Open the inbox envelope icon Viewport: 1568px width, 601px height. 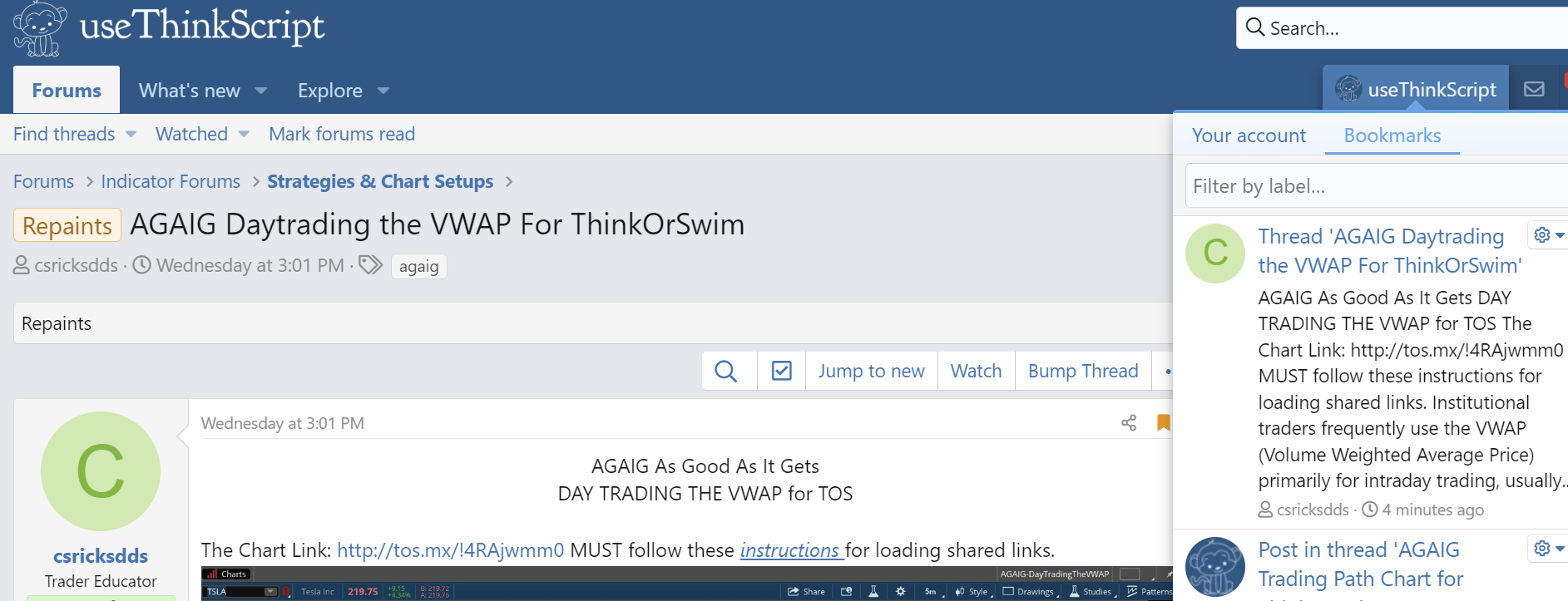[x=1534, y=89]
